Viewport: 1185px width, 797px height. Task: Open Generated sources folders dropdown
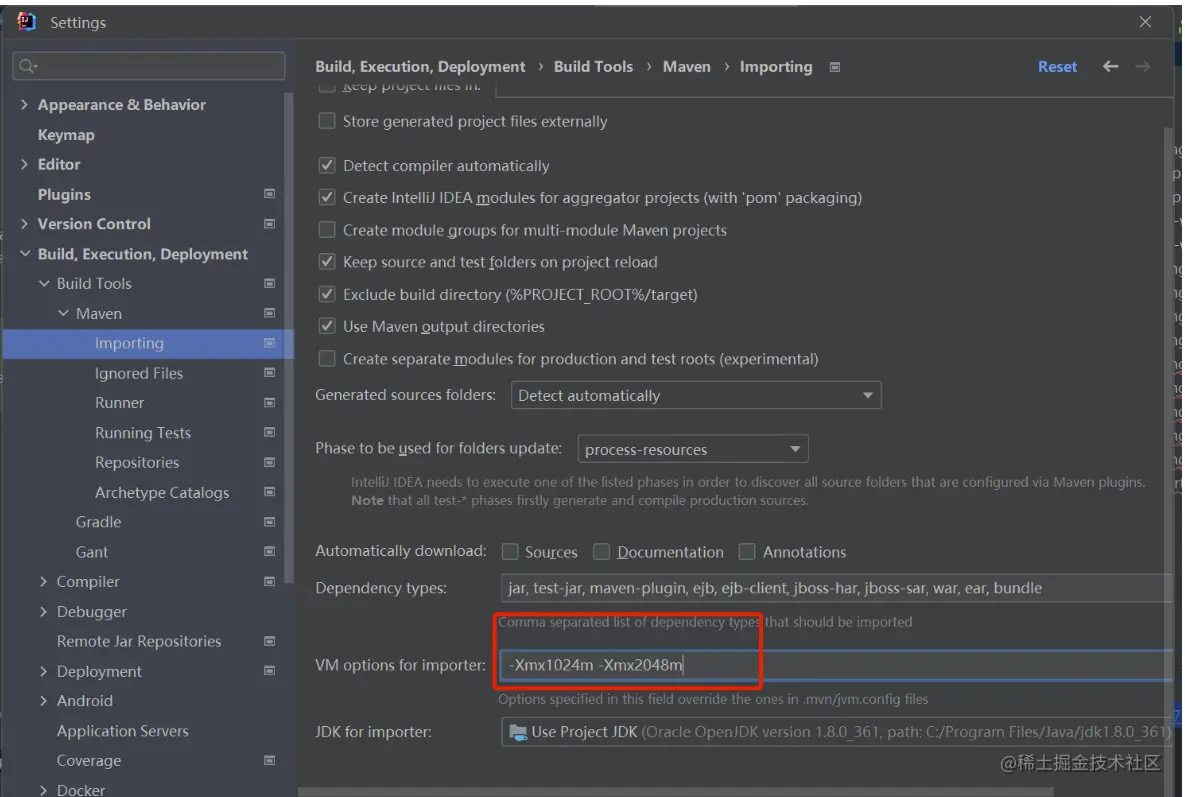pos(696,395)
